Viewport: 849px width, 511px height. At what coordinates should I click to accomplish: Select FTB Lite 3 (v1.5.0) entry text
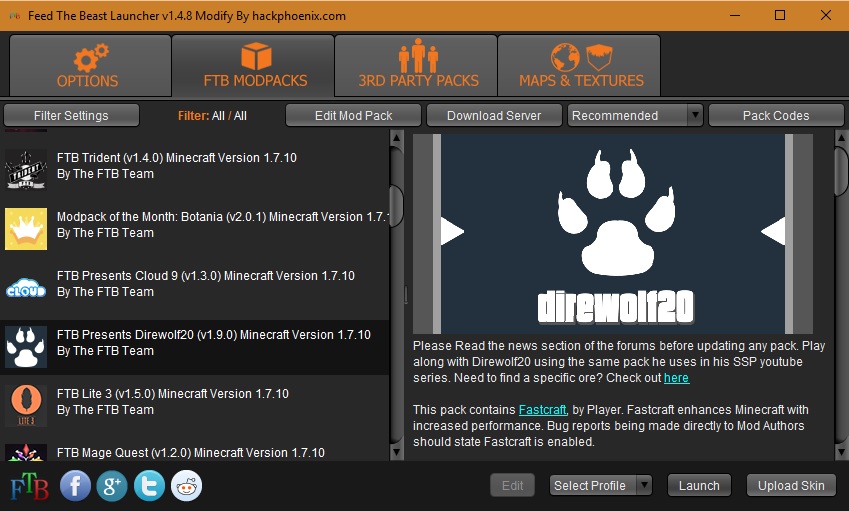click(173, 402)
